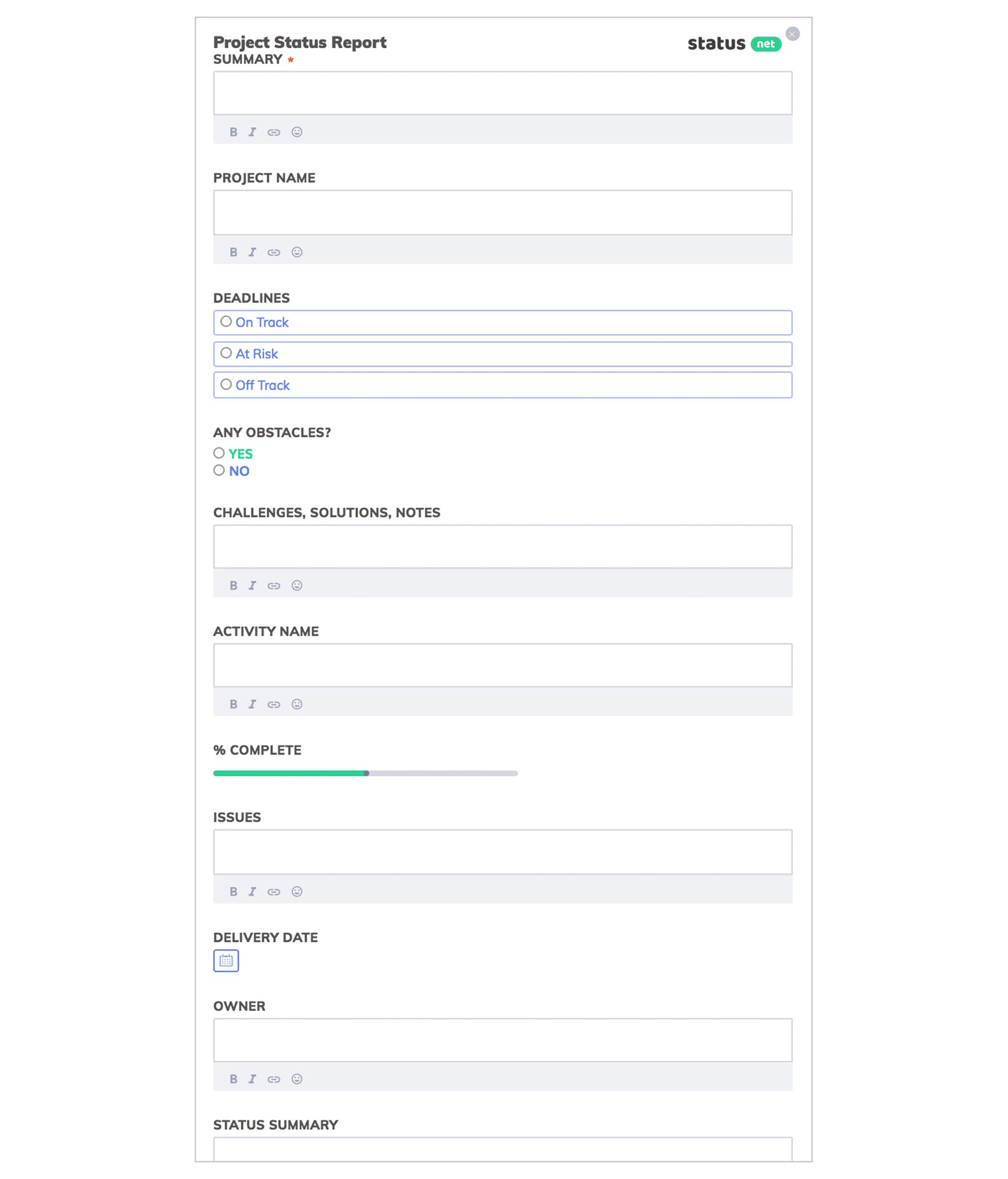Open emoji picker under Activity Name

point(297,704)
